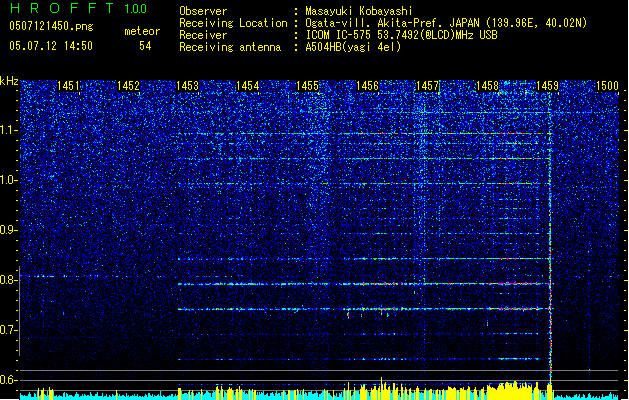This screenshot has height=400, width=629.
Task: Click the A504HB(yagi 4el) antenna text
Action: pyautogui.click(x=353, y=47)
